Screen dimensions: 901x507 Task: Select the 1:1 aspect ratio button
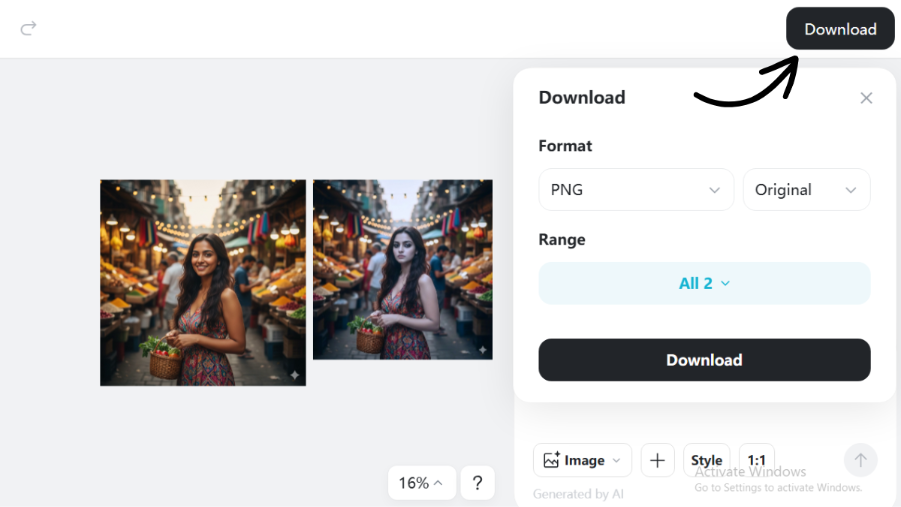coord(757,460)
